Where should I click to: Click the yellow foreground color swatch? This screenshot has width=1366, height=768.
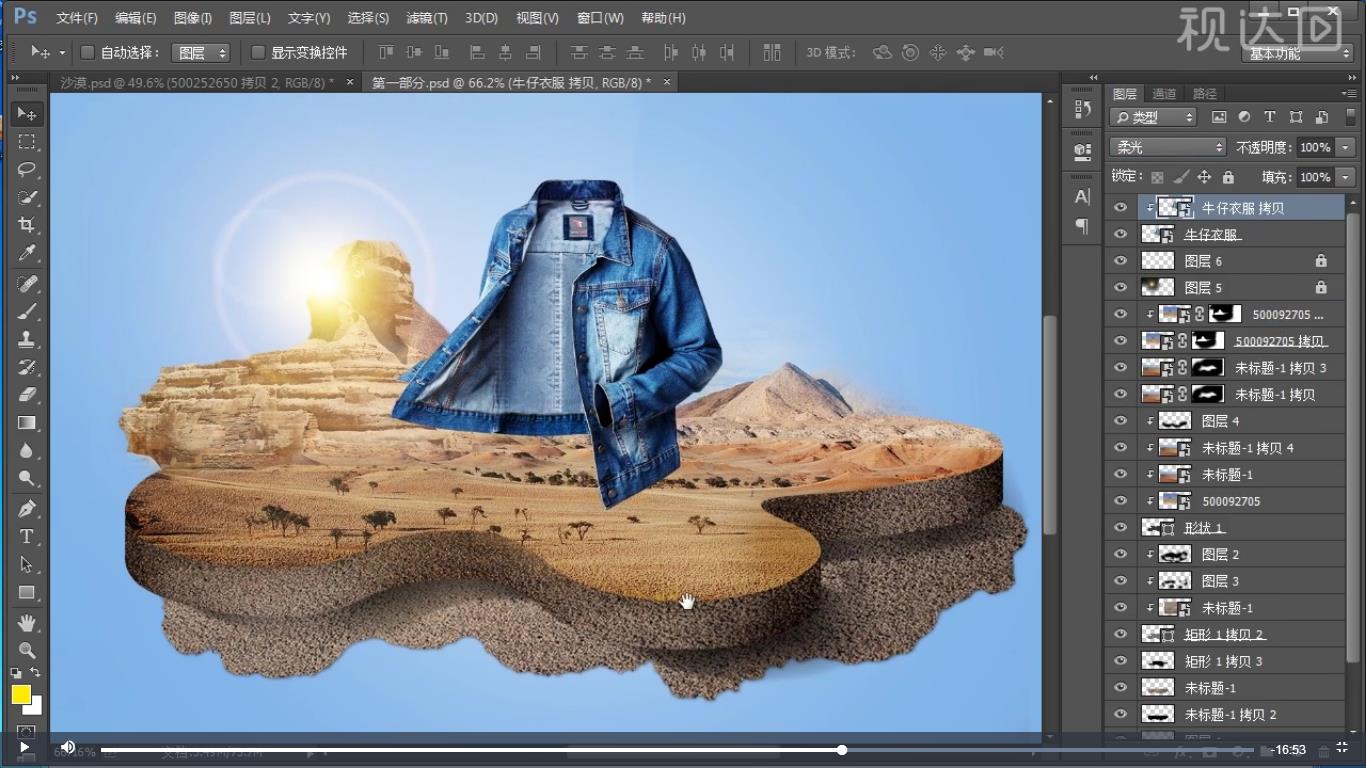click(x=21, y=694)
